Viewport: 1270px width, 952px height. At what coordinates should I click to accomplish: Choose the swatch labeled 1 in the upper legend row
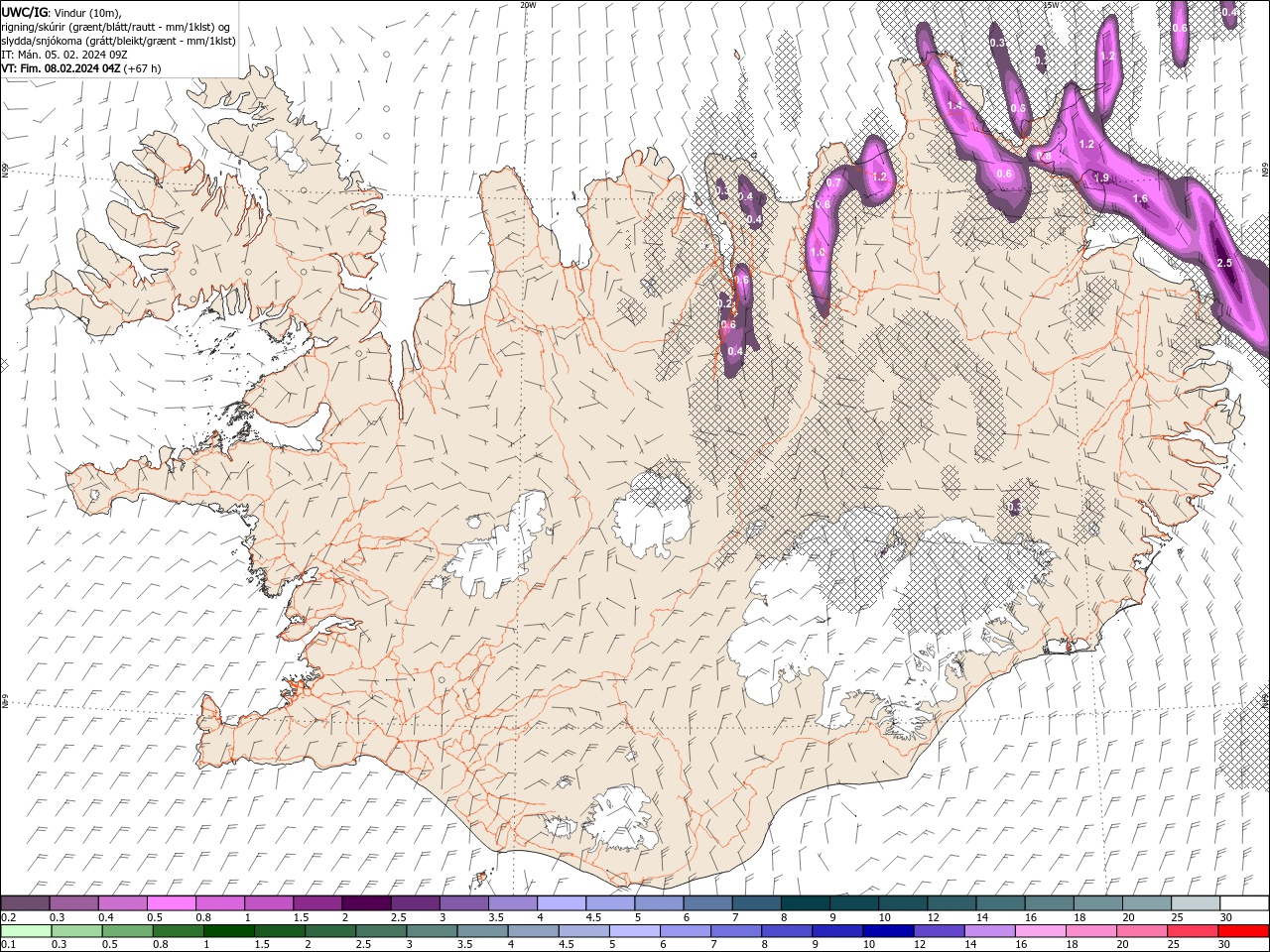pos(268,903)
